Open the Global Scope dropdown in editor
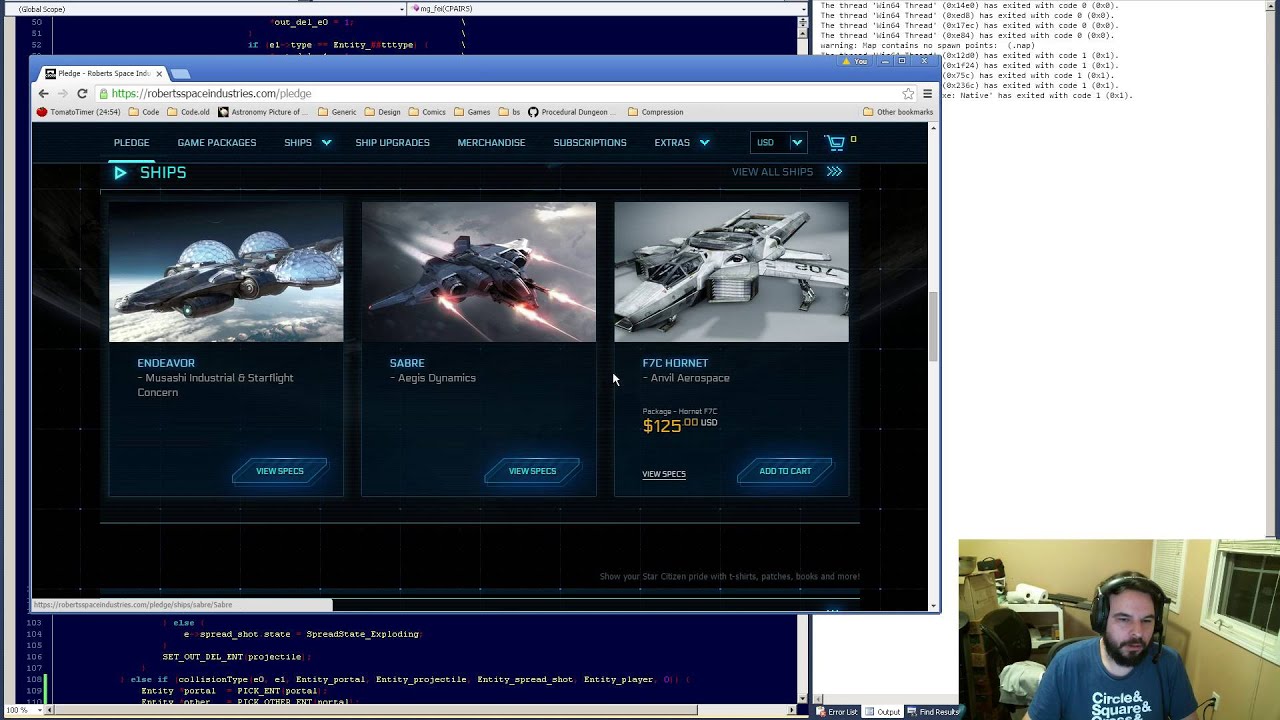Screen dimensions: 1280x720 [x=402, y=9]
